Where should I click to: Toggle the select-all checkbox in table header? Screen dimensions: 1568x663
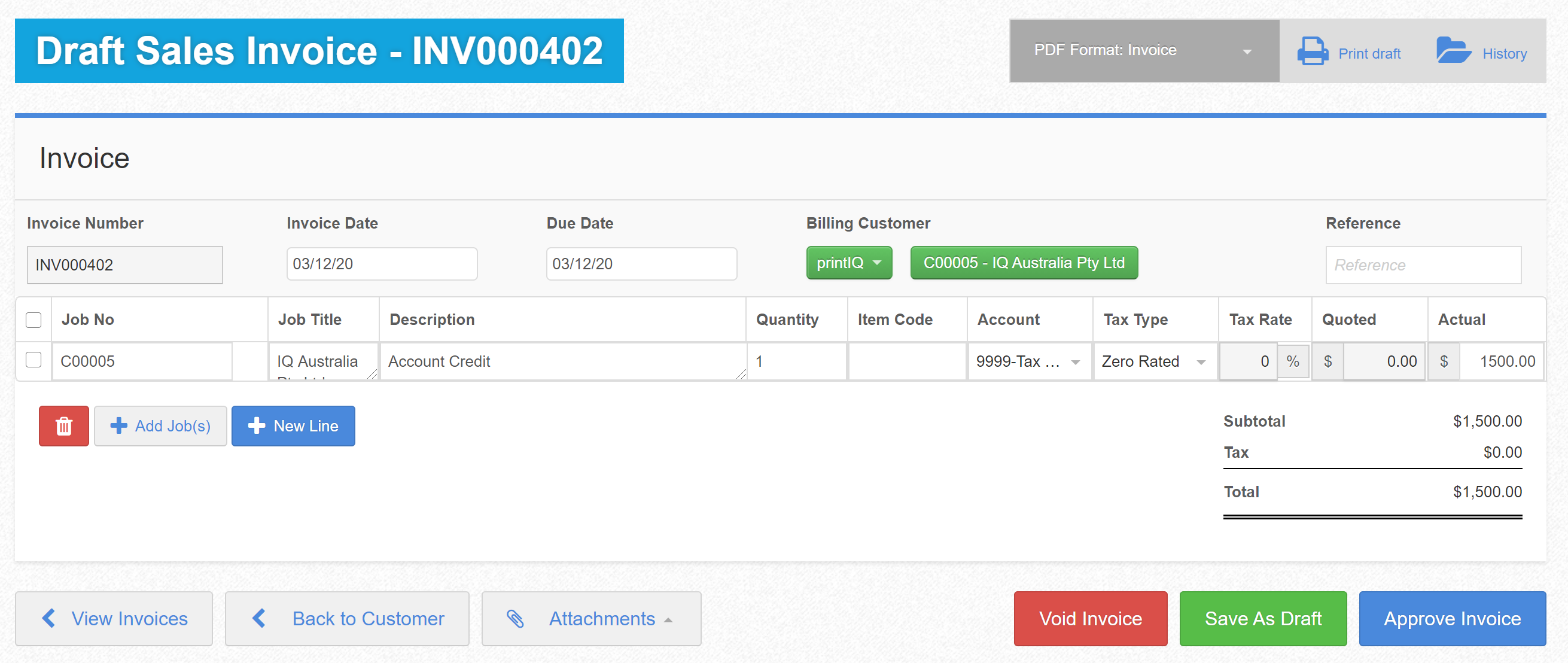[x=34, y=320]
